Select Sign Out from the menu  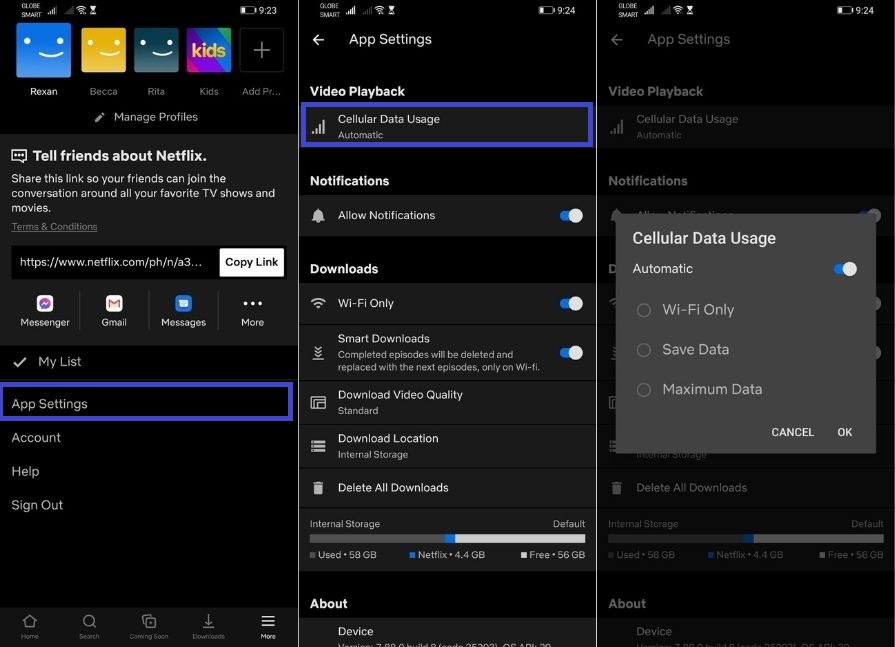pos(37,505)
